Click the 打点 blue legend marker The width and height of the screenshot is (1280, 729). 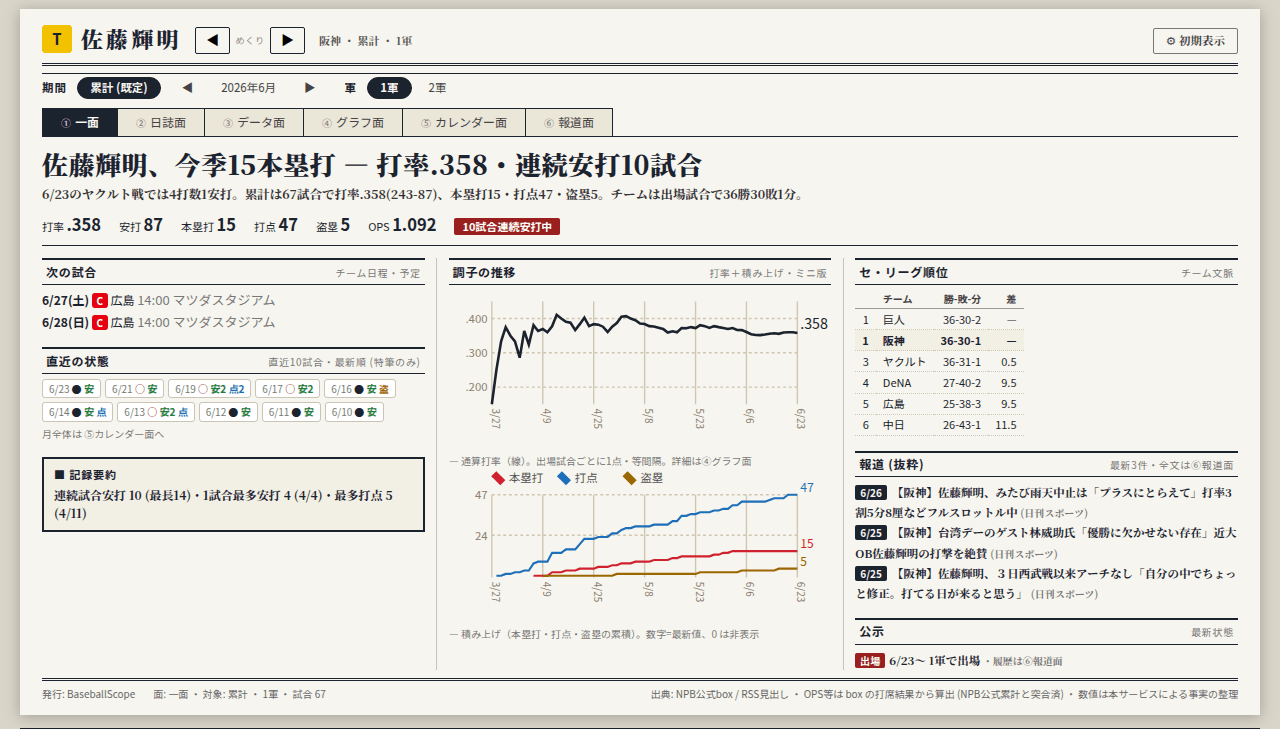click(x=564, y=478)
